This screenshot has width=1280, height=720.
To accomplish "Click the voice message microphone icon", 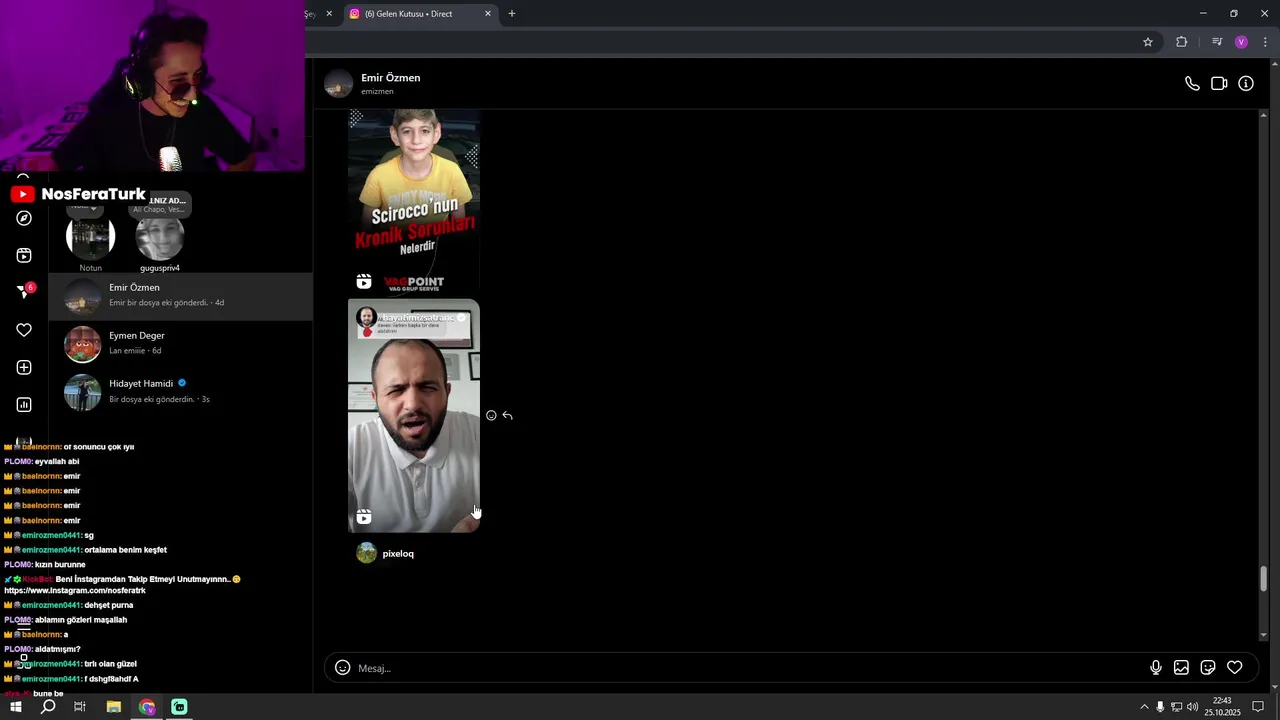I will click(1156, 668).
